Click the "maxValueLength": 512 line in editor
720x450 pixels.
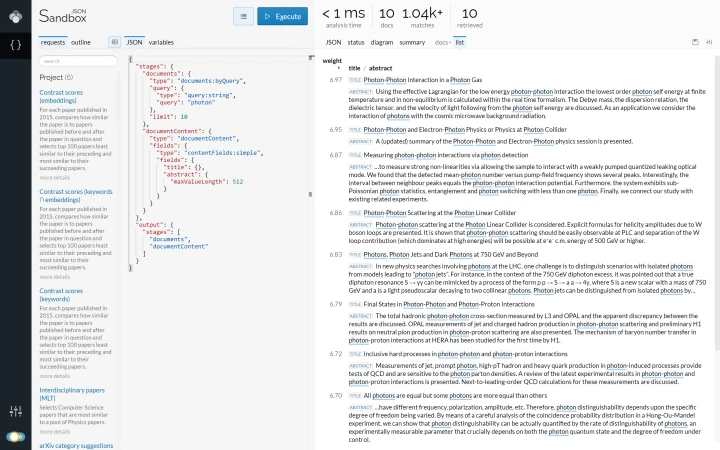tap(207, 182)
